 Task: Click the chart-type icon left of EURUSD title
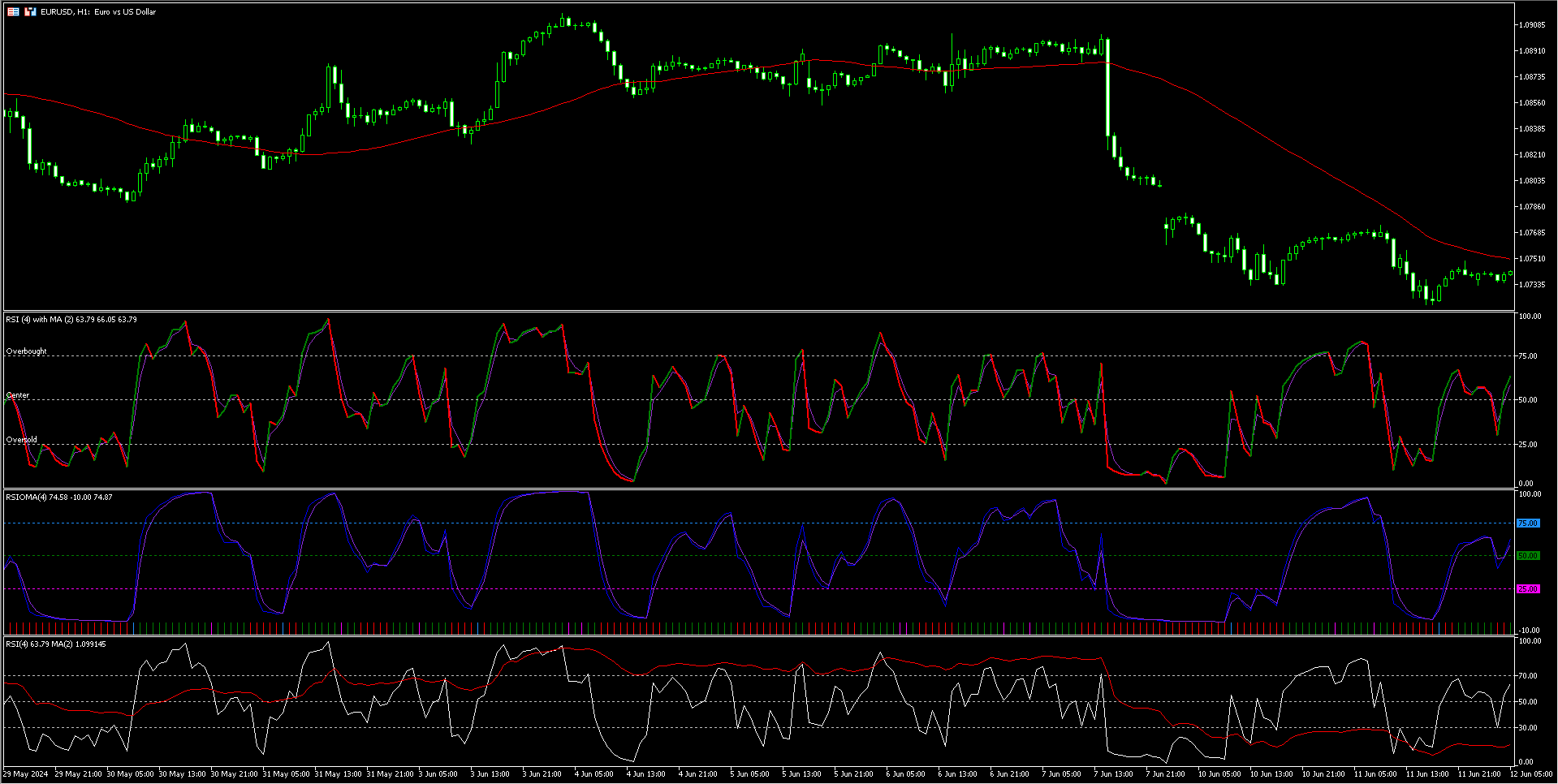click(x=30, y=11)
